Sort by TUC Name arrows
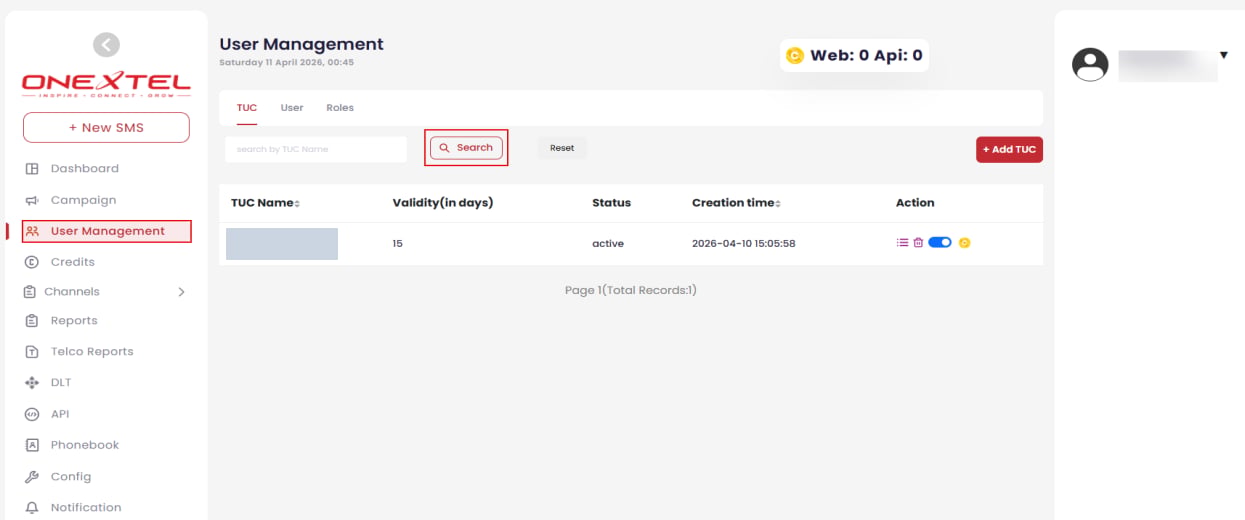Screen dimensions: 1245x520 point(297,204)
